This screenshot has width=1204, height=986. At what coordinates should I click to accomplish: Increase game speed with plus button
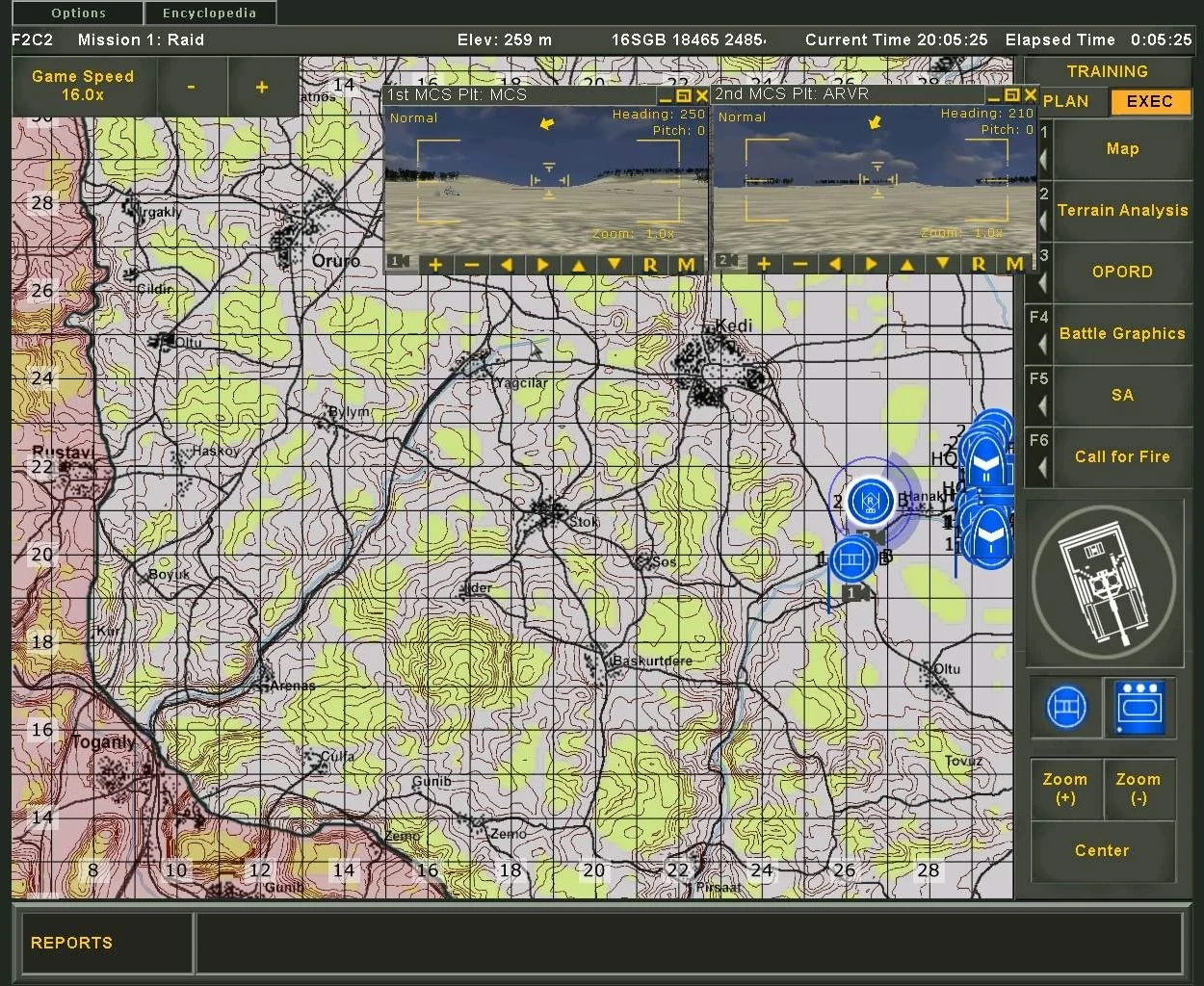(261, 88)
